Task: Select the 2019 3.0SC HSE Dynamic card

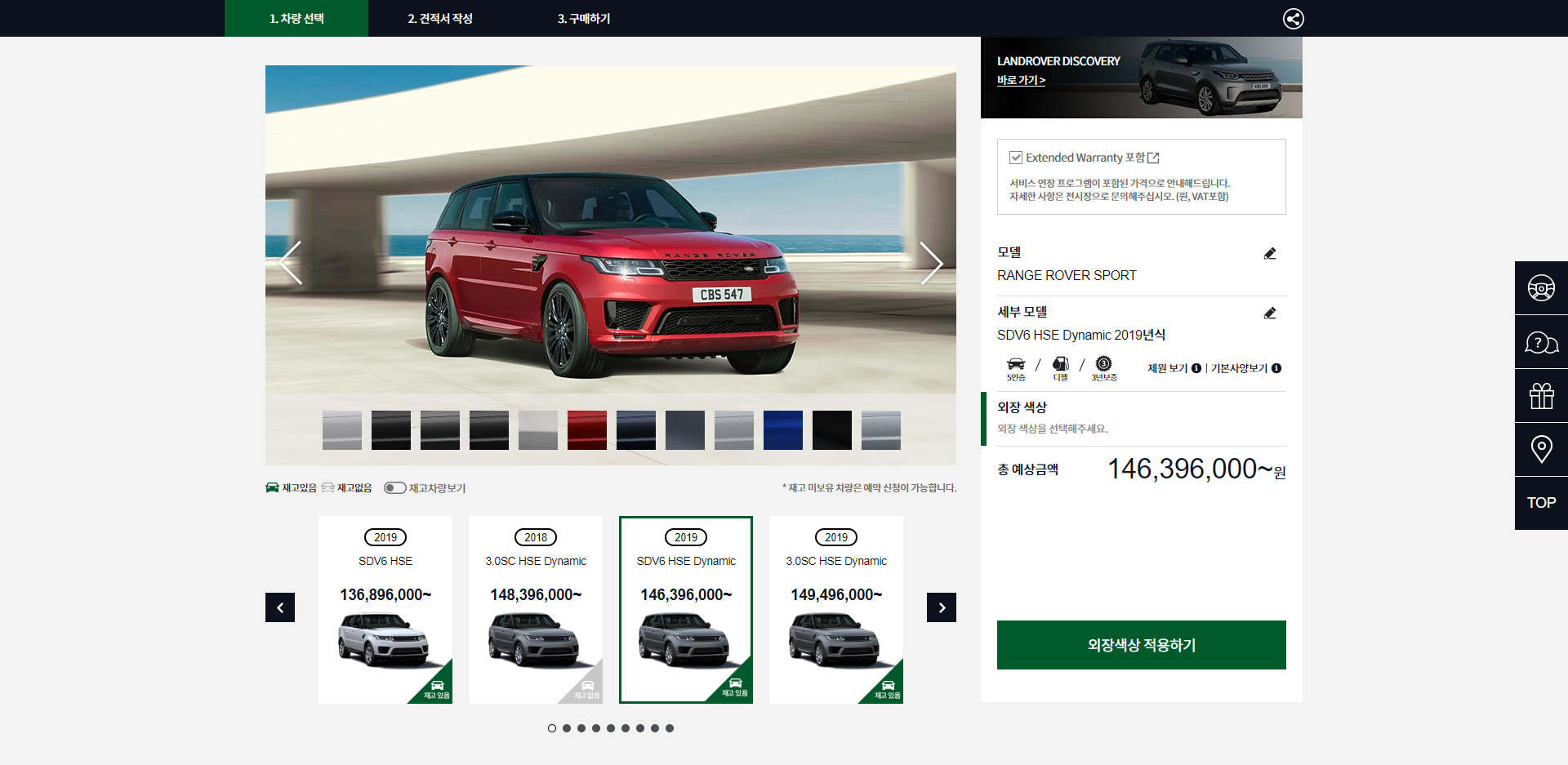Action: coord(836,610)
